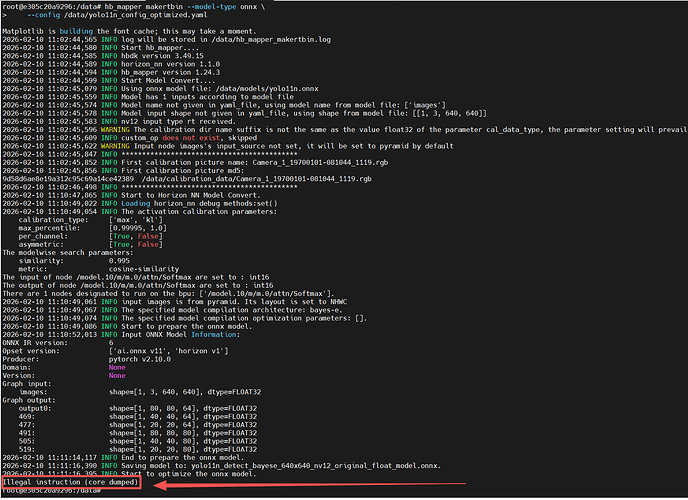The image size is (688, 500).
Task: Click the calibration_type value ['max', 'kl']
Action: tap(136, 220)
